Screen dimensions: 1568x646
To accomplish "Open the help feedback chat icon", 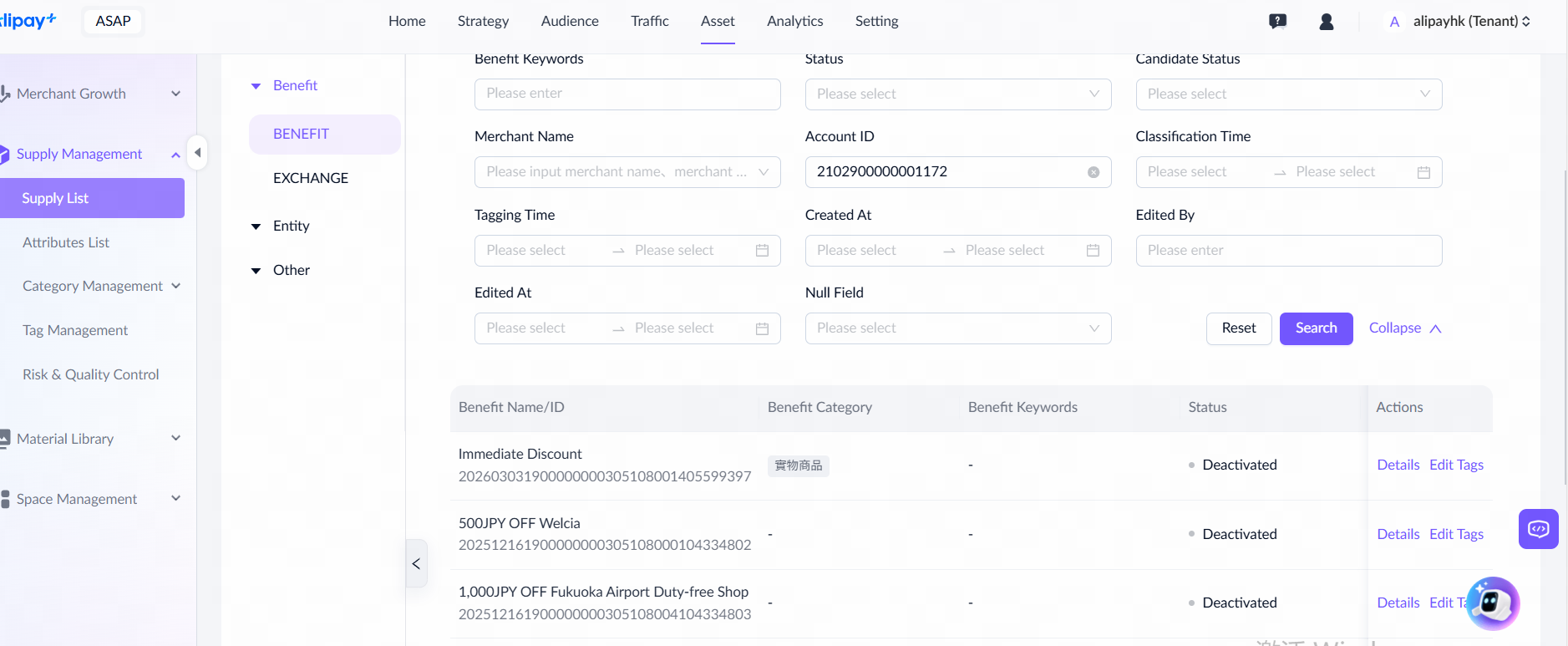I will tap(1277, 22).
